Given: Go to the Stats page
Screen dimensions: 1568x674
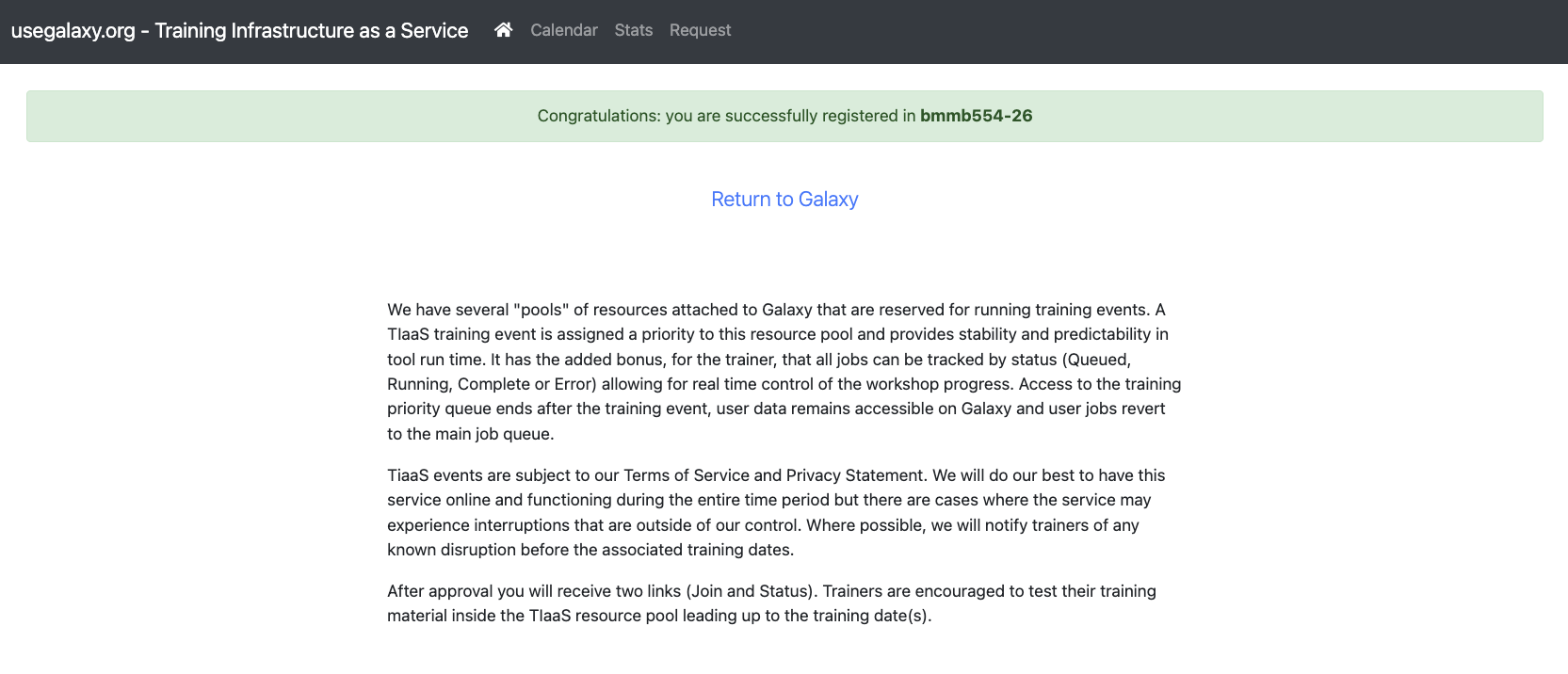Looking at the screenshot, I should [x=633, y=30].
